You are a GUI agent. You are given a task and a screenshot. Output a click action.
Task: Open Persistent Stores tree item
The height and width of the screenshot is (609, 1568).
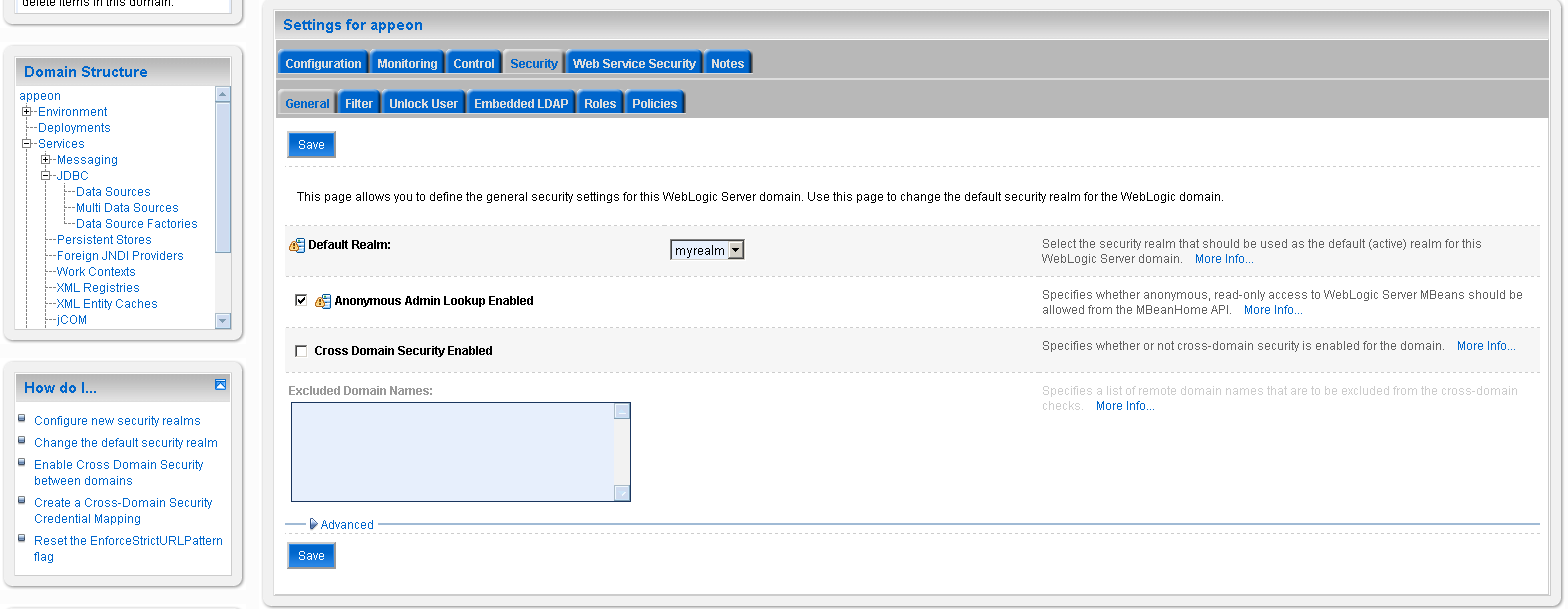point(104,240)
